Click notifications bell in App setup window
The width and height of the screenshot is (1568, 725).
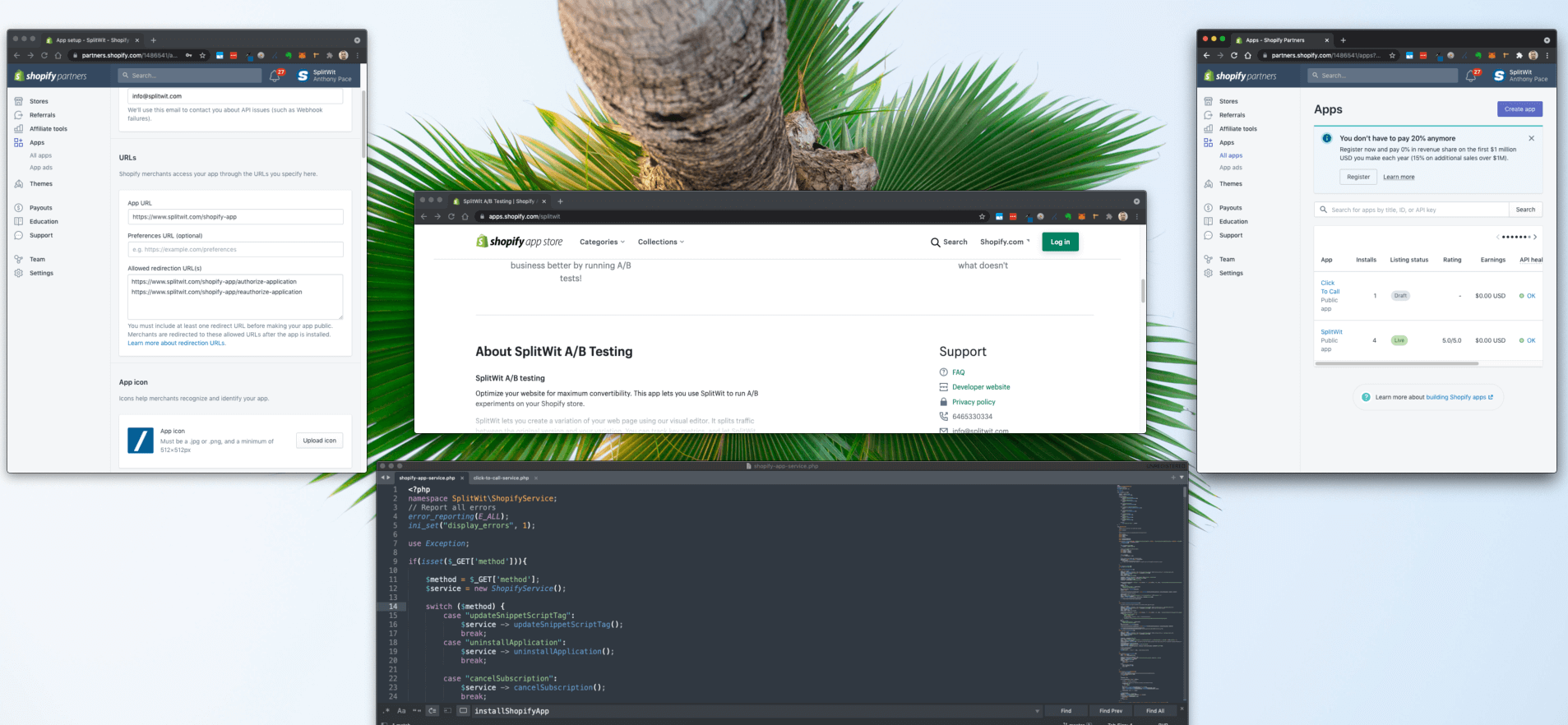click(275, 76)
